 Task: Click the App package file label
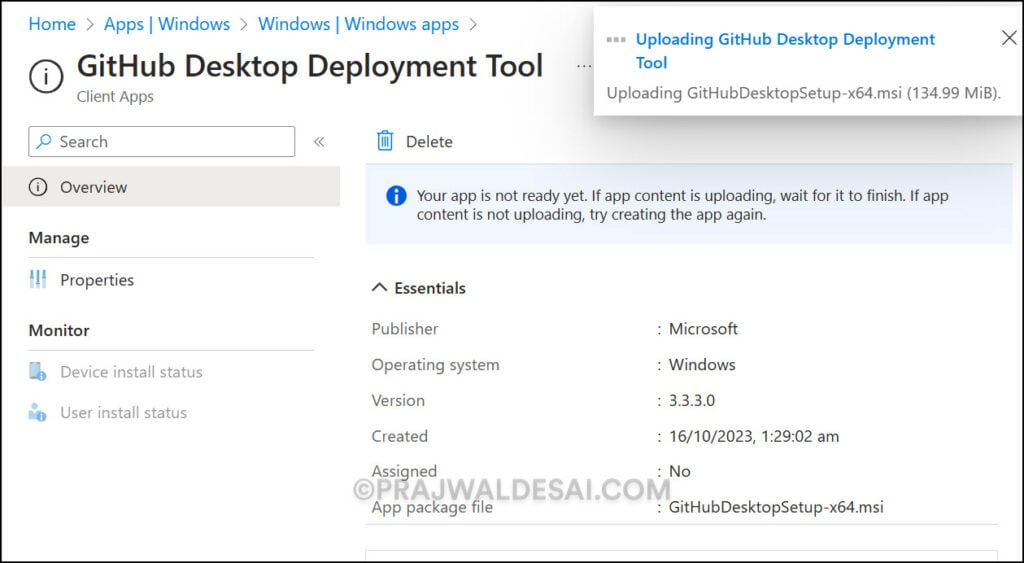click(x=432, y=507)
